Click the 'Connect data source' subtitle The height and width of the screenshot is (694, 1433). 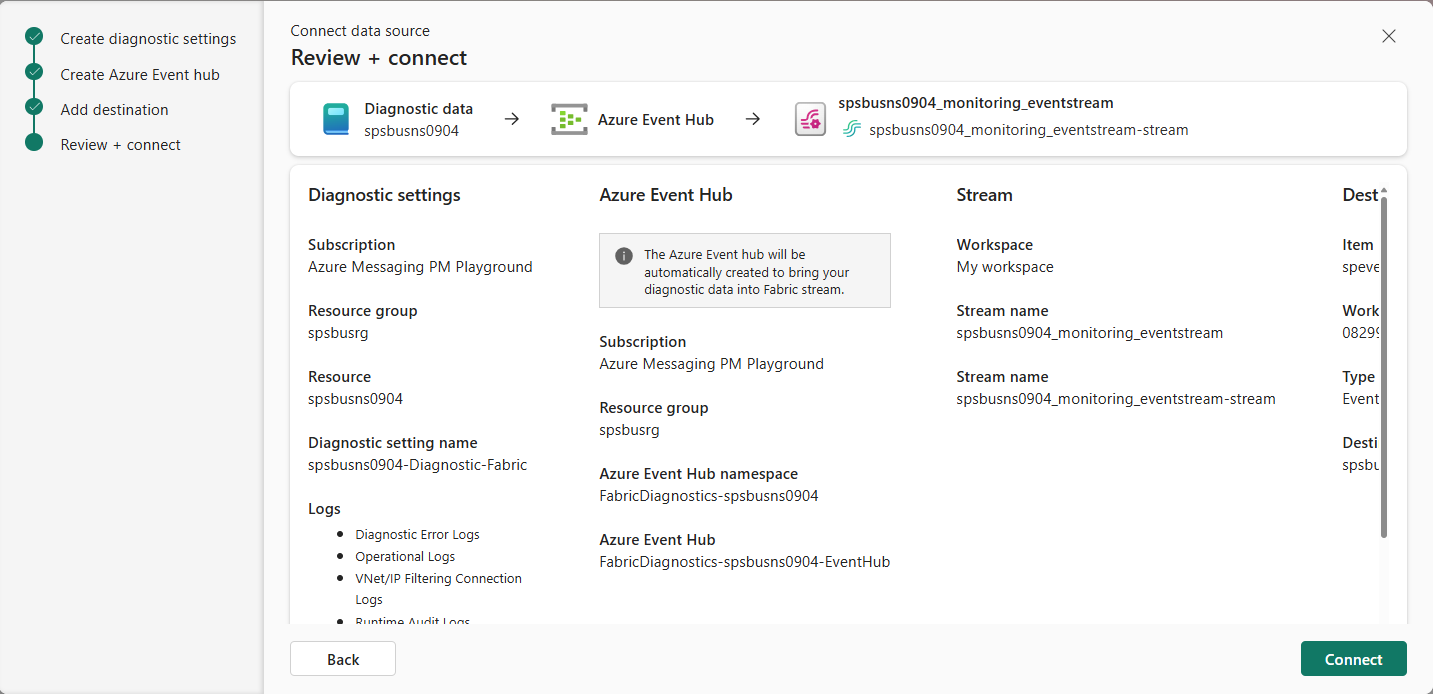(360, 31)
